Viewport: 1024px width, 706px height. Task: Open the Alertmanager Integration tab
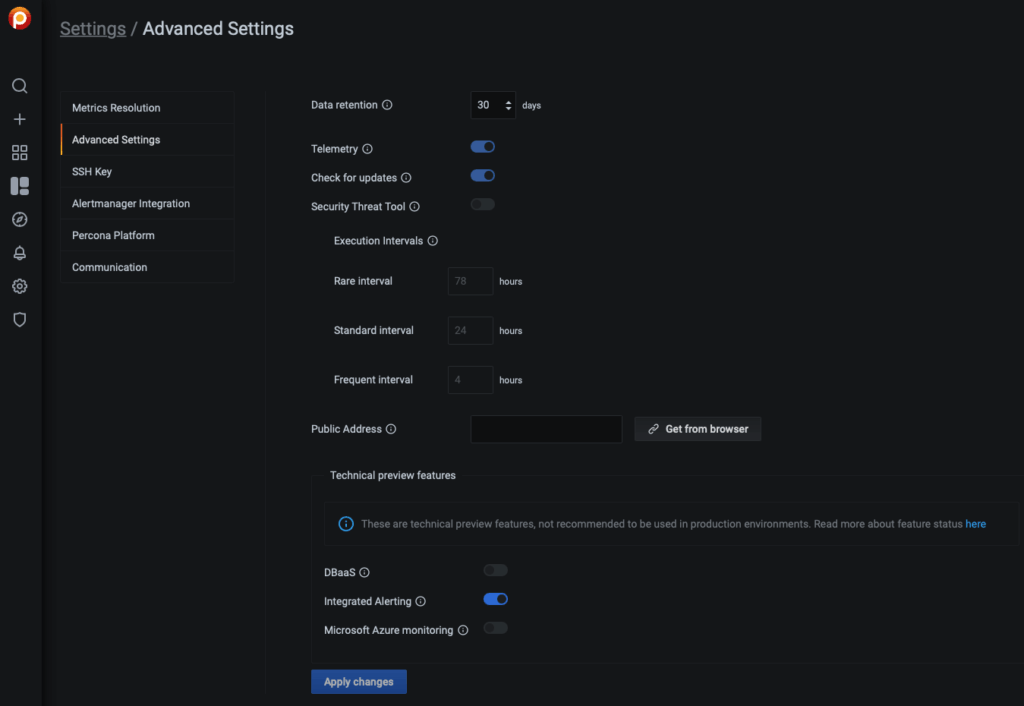(x=131, y=204)
